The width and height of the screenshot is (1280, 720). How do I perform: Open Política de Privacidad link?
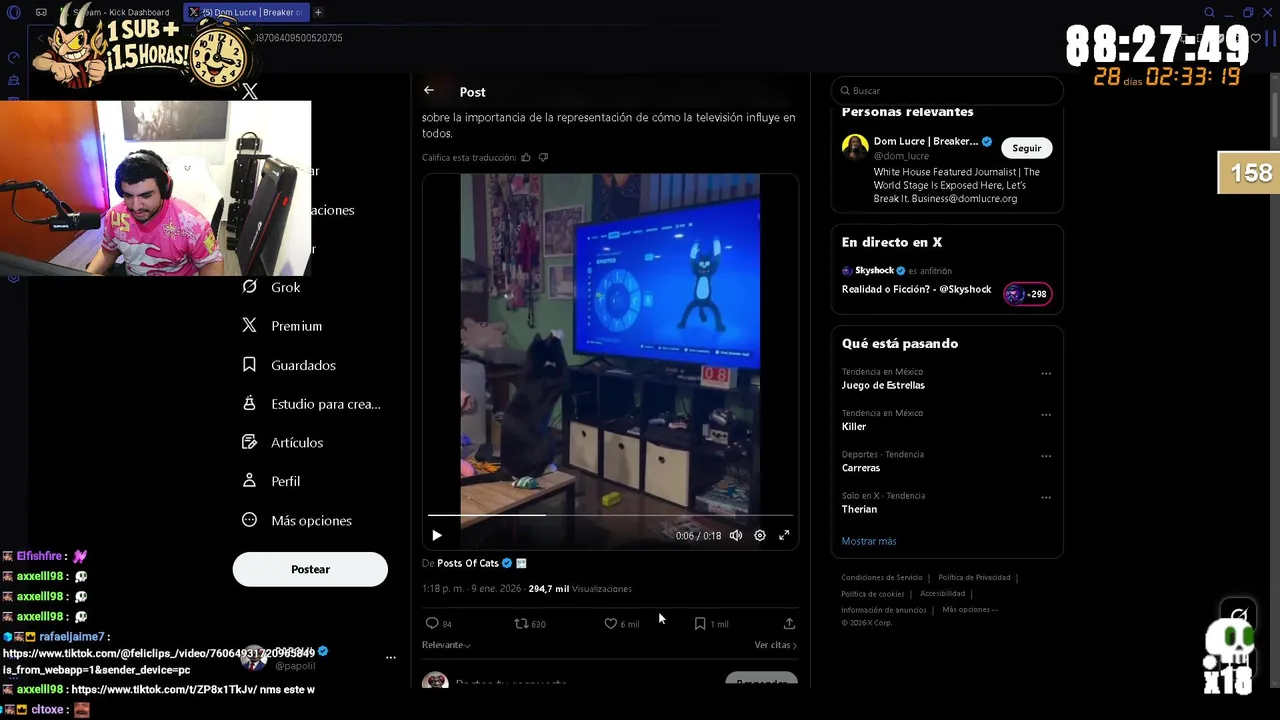click(x=974, y=577)
